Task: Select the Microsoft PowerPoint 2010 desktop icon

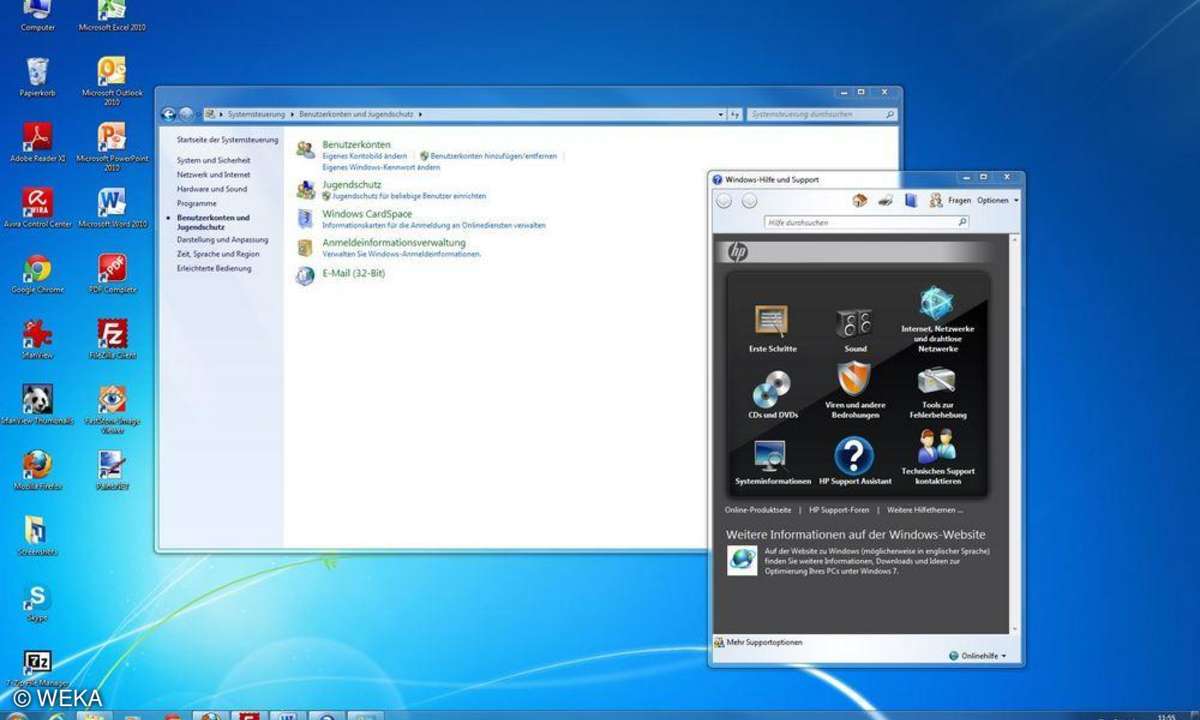Action: pyautogui.click(x=112, y=136)
